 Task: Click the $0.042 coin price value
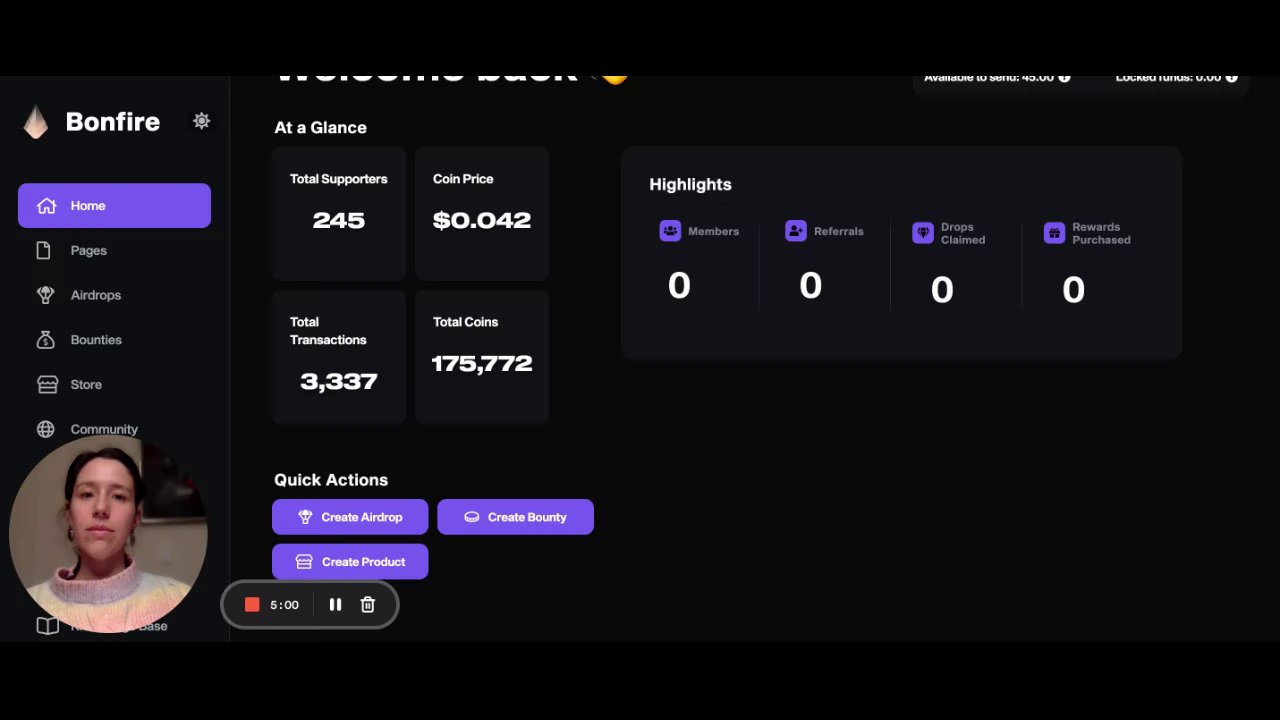482,221
